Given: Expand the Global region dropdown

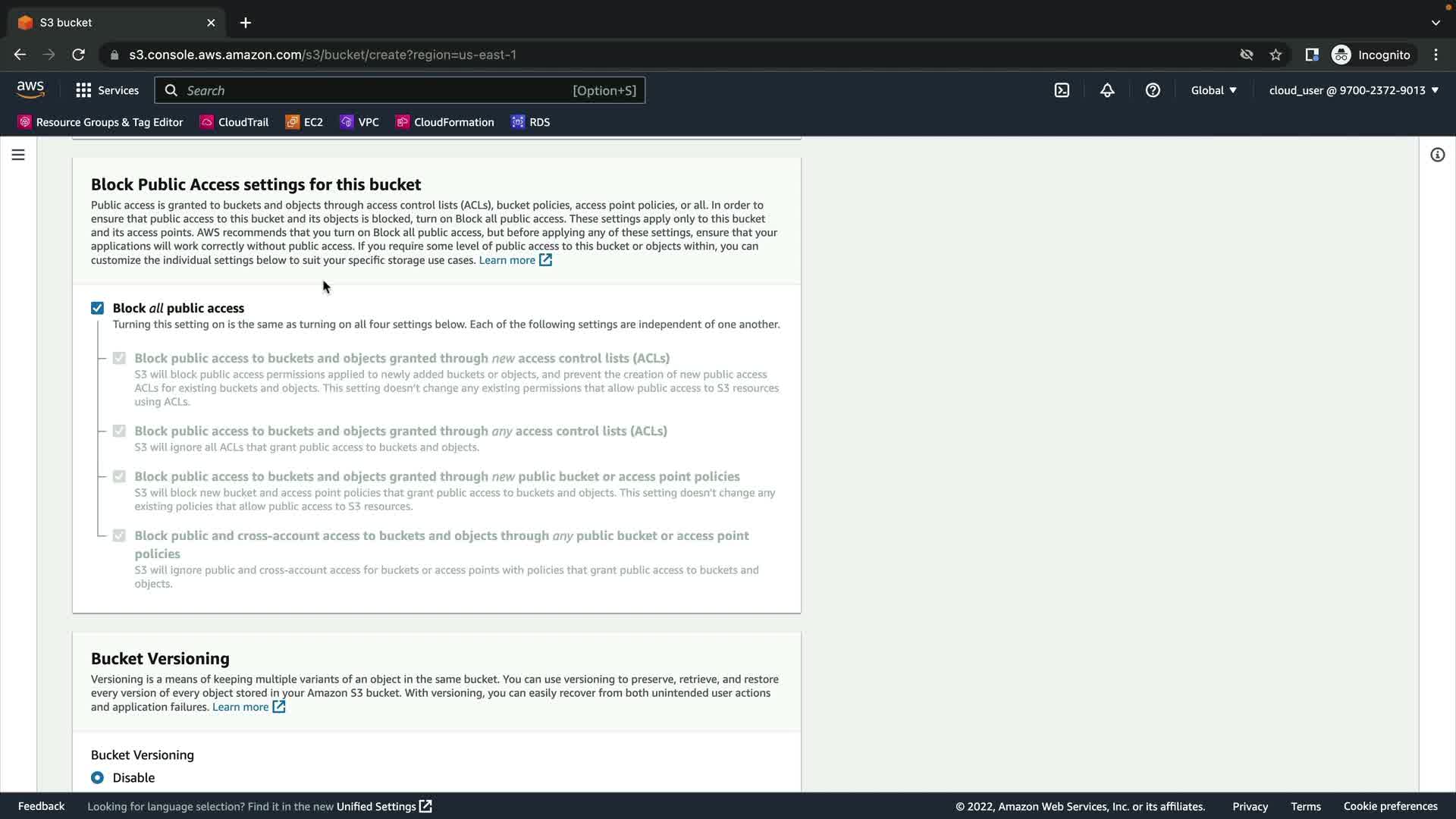Looking at the screenshot, I should tap(1213, 90).
